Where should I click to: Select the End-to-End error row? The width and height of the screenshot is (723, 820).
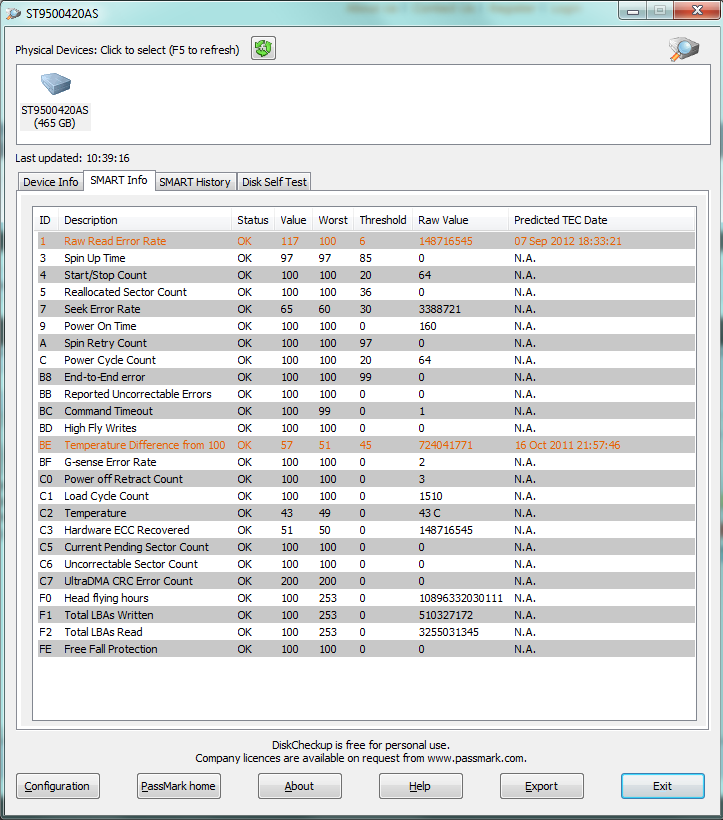point(366,377)
